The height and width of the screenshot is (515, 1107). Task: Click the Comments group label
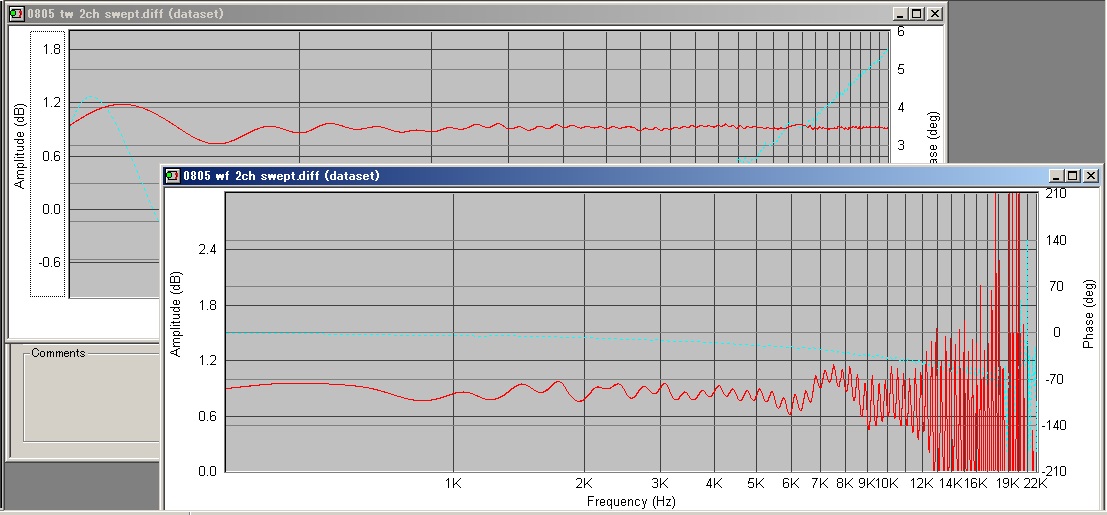point(58,353)
